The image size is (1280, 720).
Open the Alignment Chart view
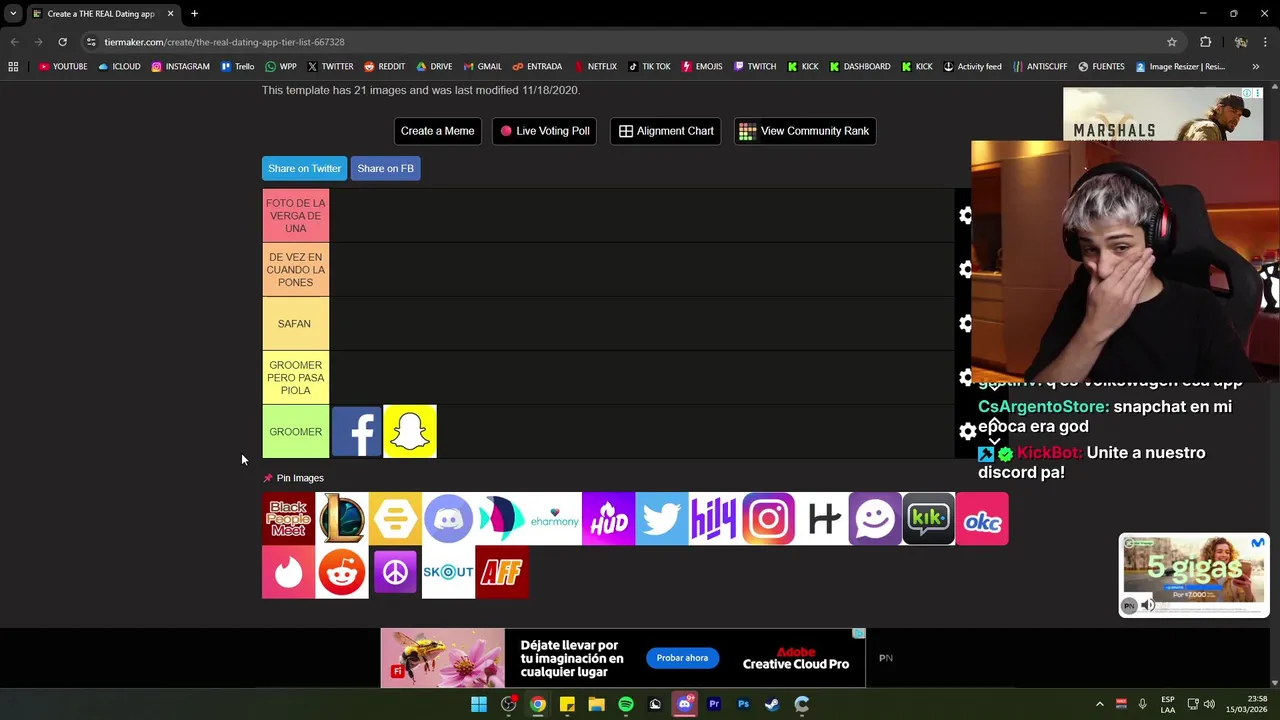[665, 131]
